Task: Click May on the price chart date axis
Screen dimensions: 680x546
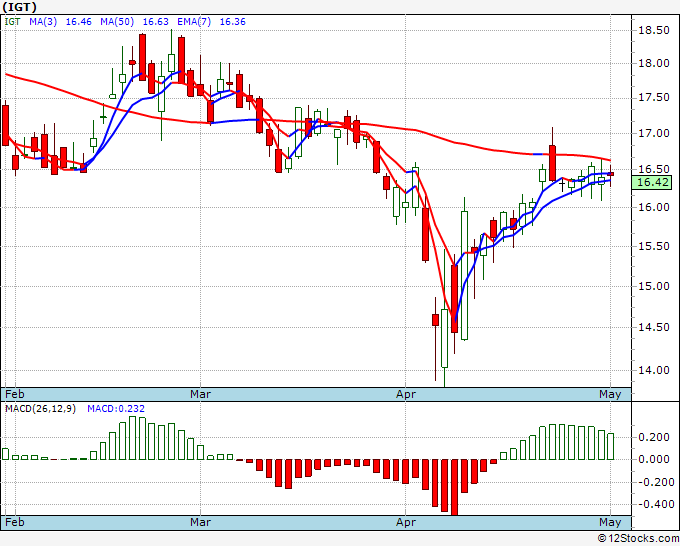Action: (x=610, y=394)
